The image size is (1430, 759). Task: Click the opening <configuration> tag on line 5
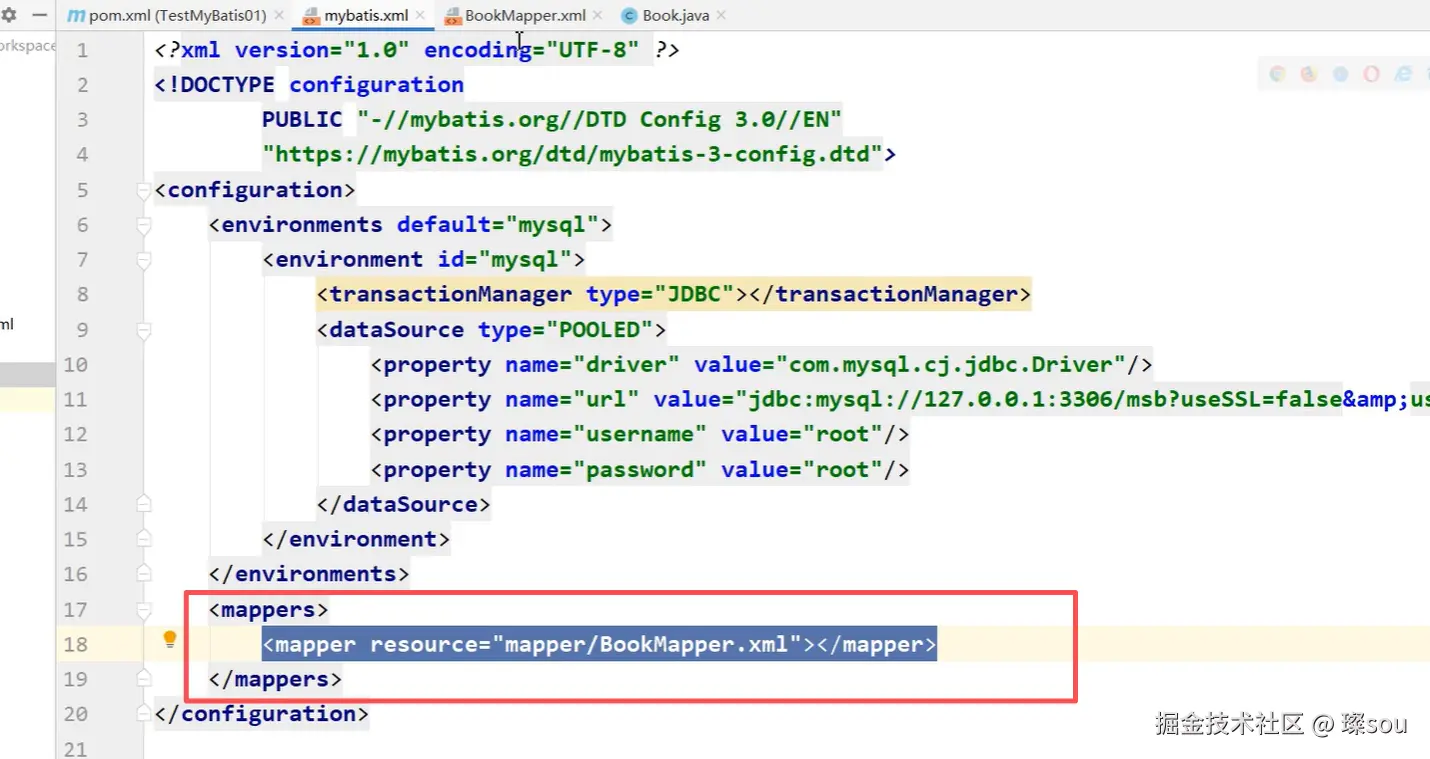point(255,190)
